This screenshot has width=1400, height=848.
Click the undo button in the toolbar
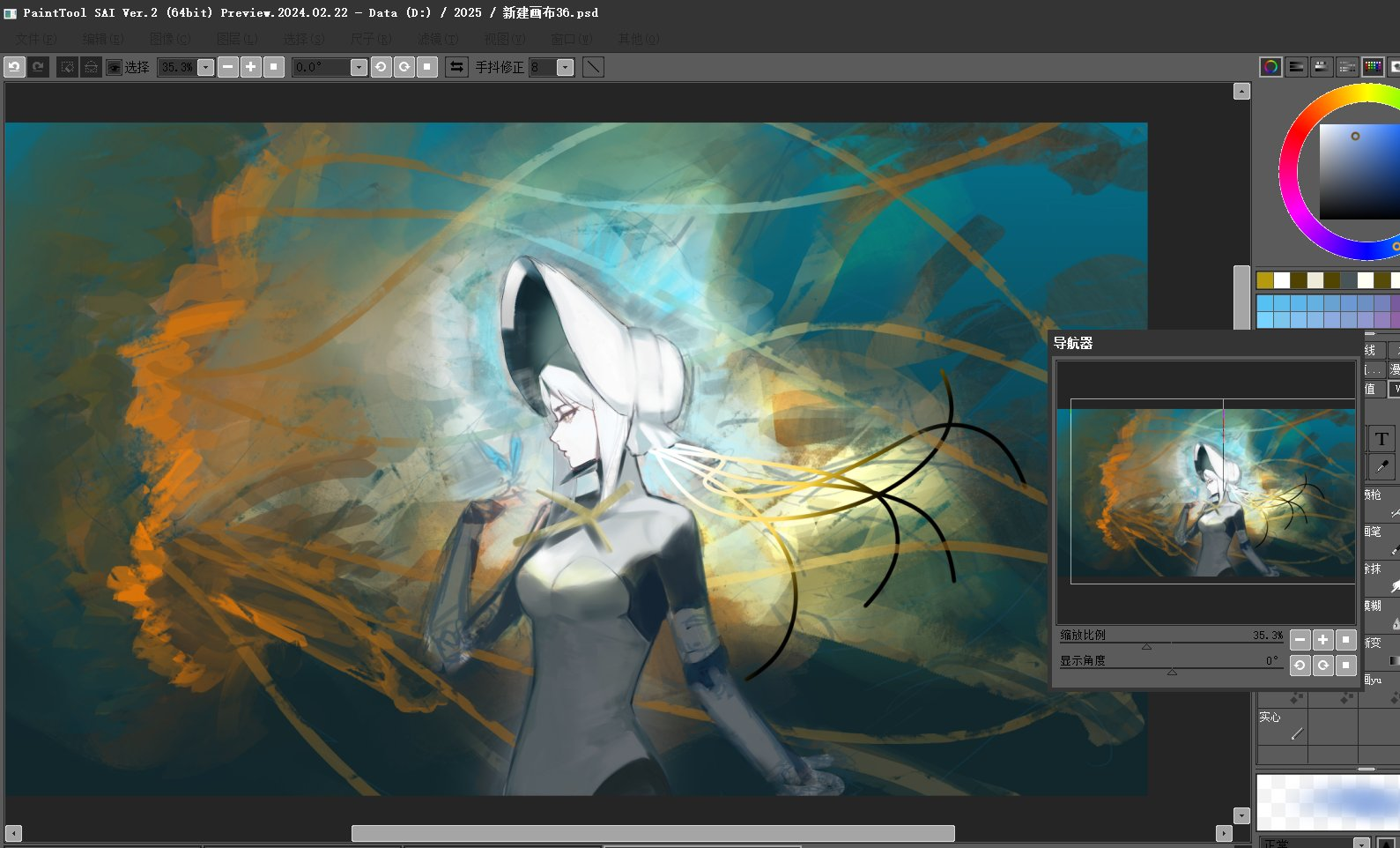tap(14, 67)
